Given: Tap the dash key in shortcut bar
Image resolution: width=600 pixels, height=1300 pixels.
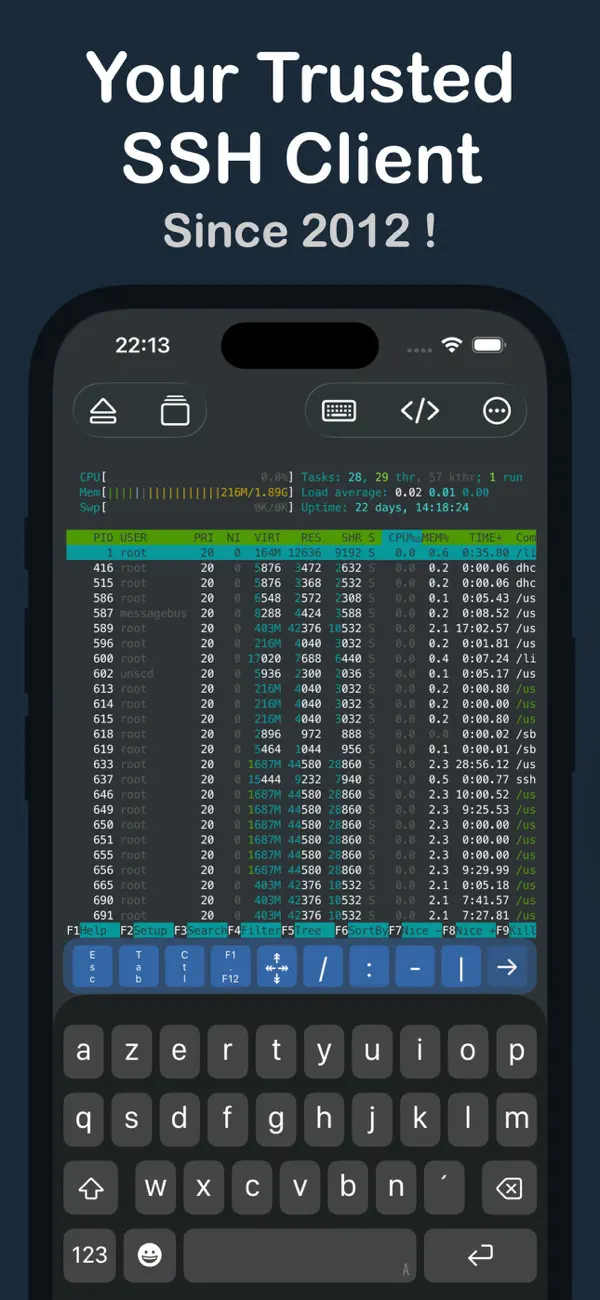Looking at the screenshot, I should [415, 967].
